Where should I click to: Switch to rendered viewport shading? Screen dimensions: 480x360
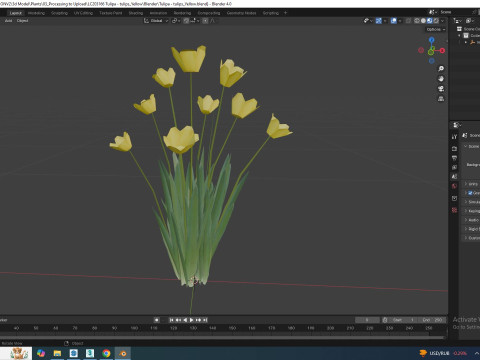coord(436,21)
